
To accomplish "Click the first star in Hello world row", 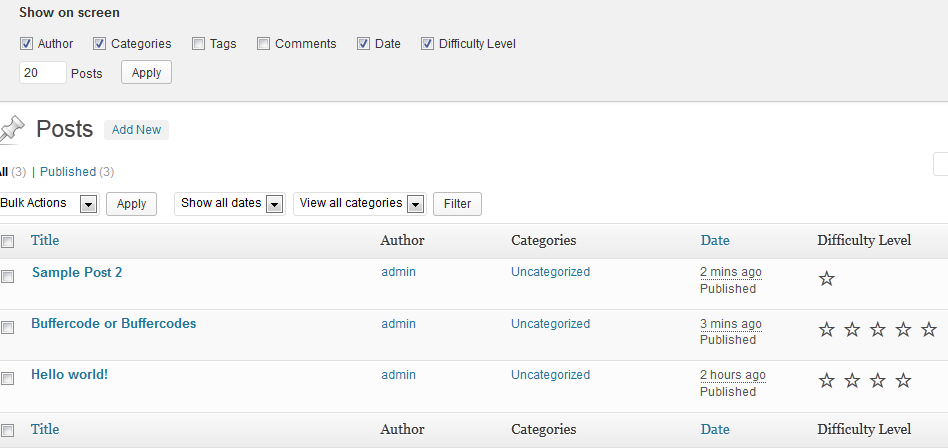I will point(826,380).
